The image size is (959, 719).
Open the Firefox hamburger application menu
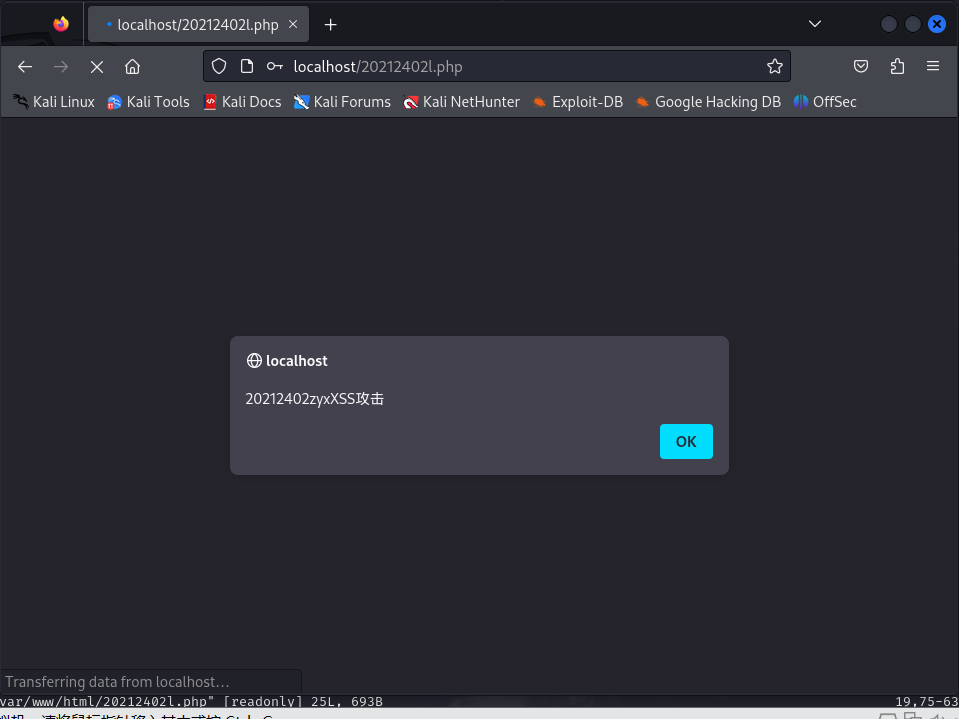tap(933, 66)
